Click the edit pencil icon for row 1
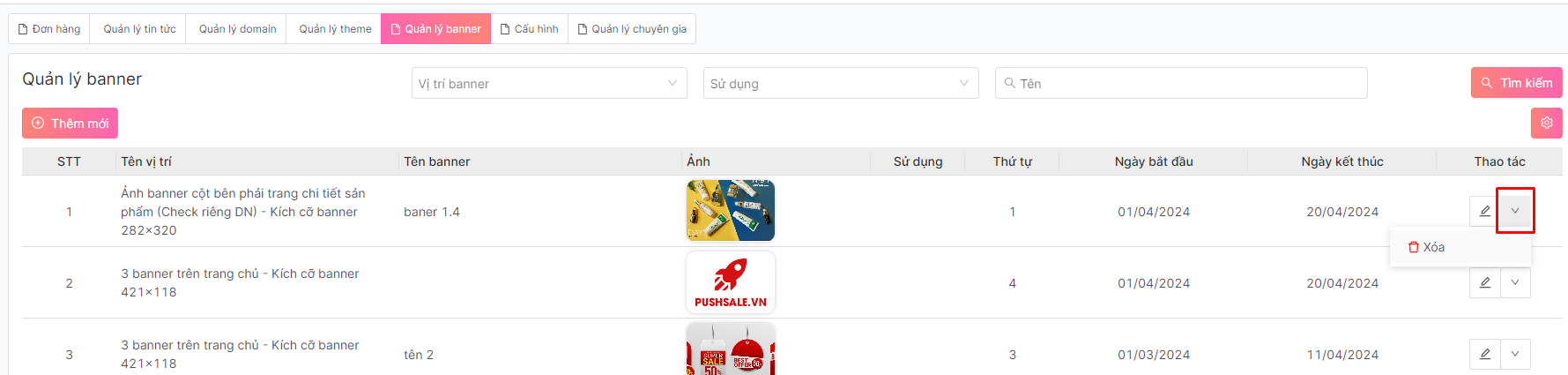This screenshot has width=1568, height=375. [x=1484, y=211]
